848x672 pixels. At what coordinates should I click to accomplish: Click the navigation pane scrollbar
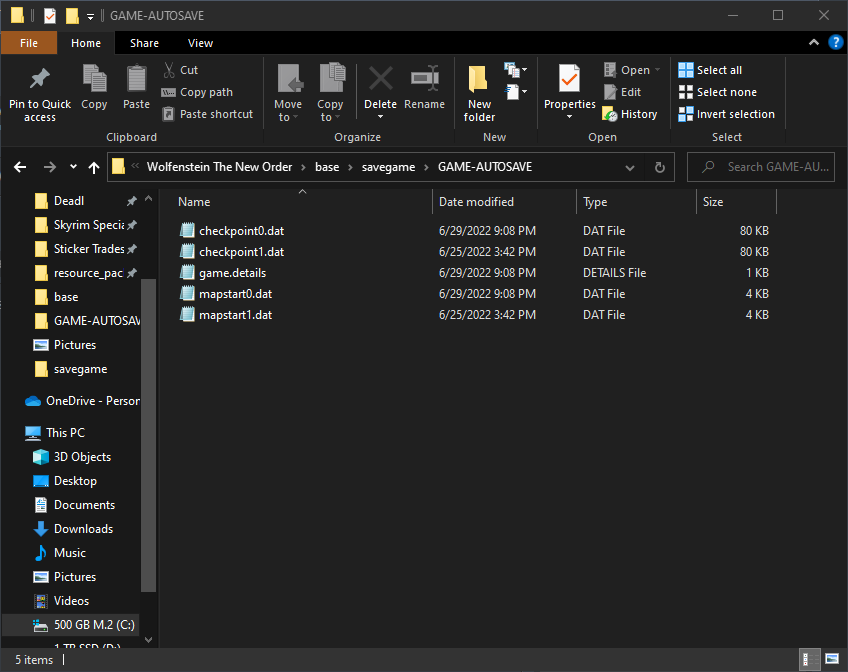[x=148, y=436]
